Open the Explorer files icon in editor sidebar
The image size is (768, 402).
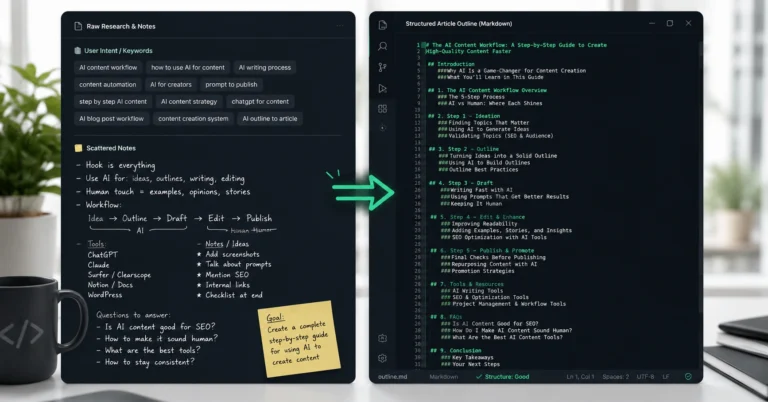pyautogui.click(x=383, y=25)
